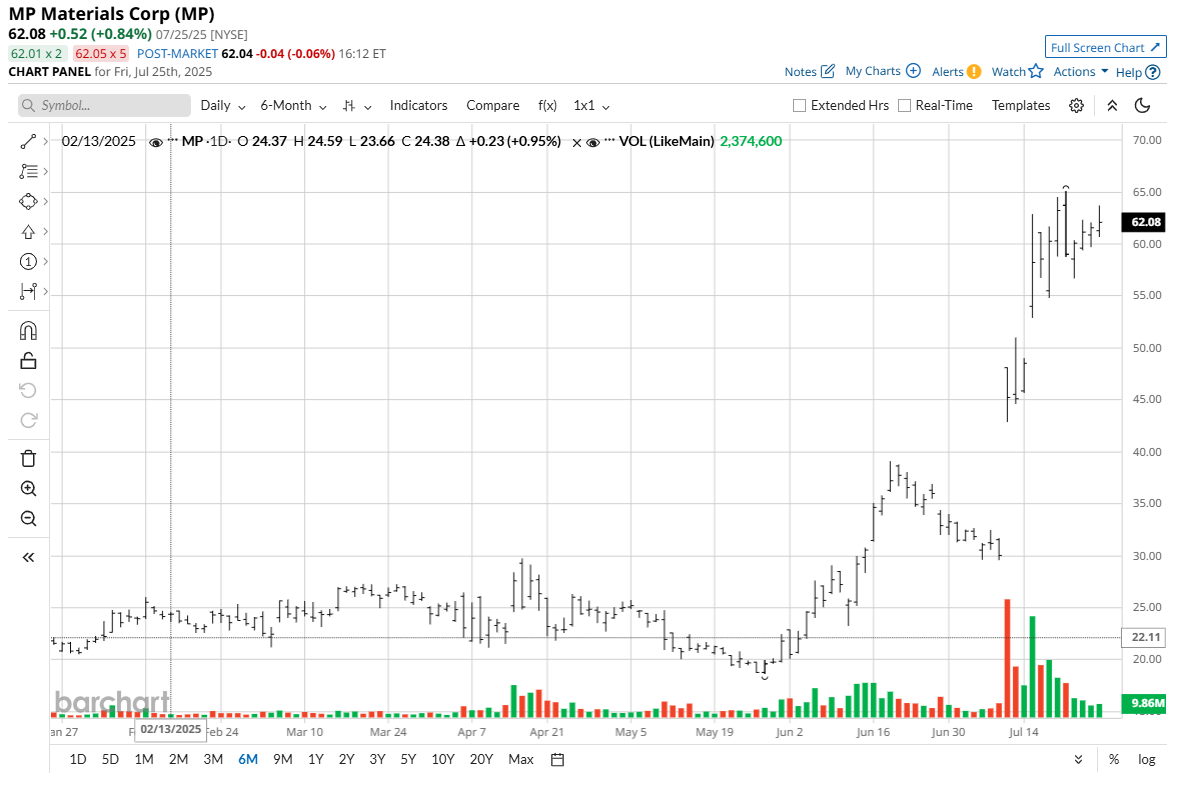The image size is (1191, 787).
Task: Open the 1x1 grid layout dropdown
Action: coord(592,106)
